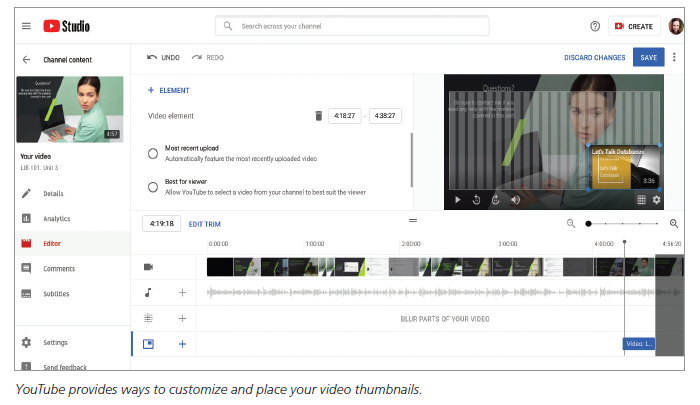Zoom out the timeline with magnifier icon
This screenshot has height=405, width=700.
(571, 223)
